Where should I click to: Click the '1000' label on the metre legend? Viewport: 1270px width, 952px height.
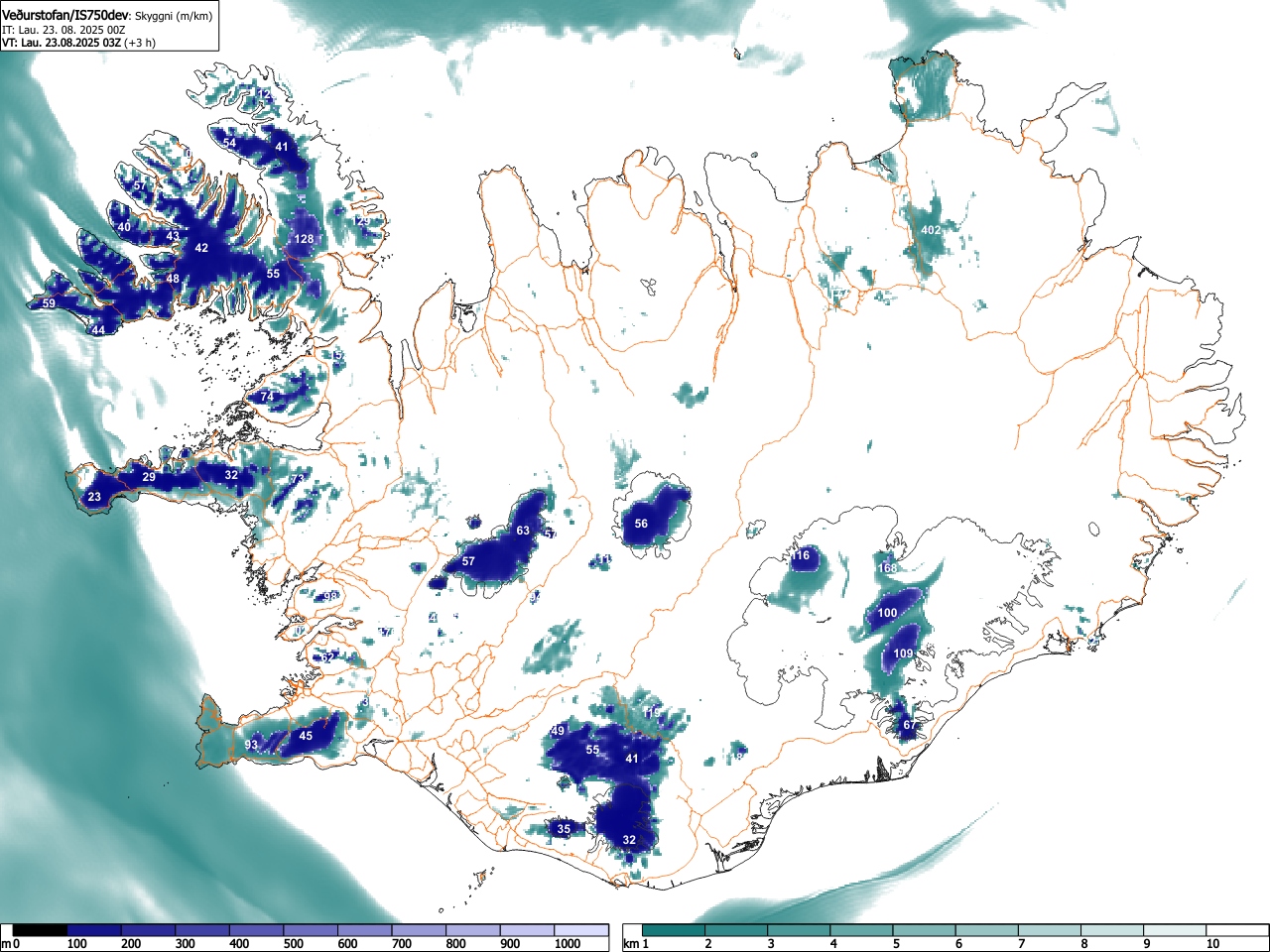click(568, 944)
